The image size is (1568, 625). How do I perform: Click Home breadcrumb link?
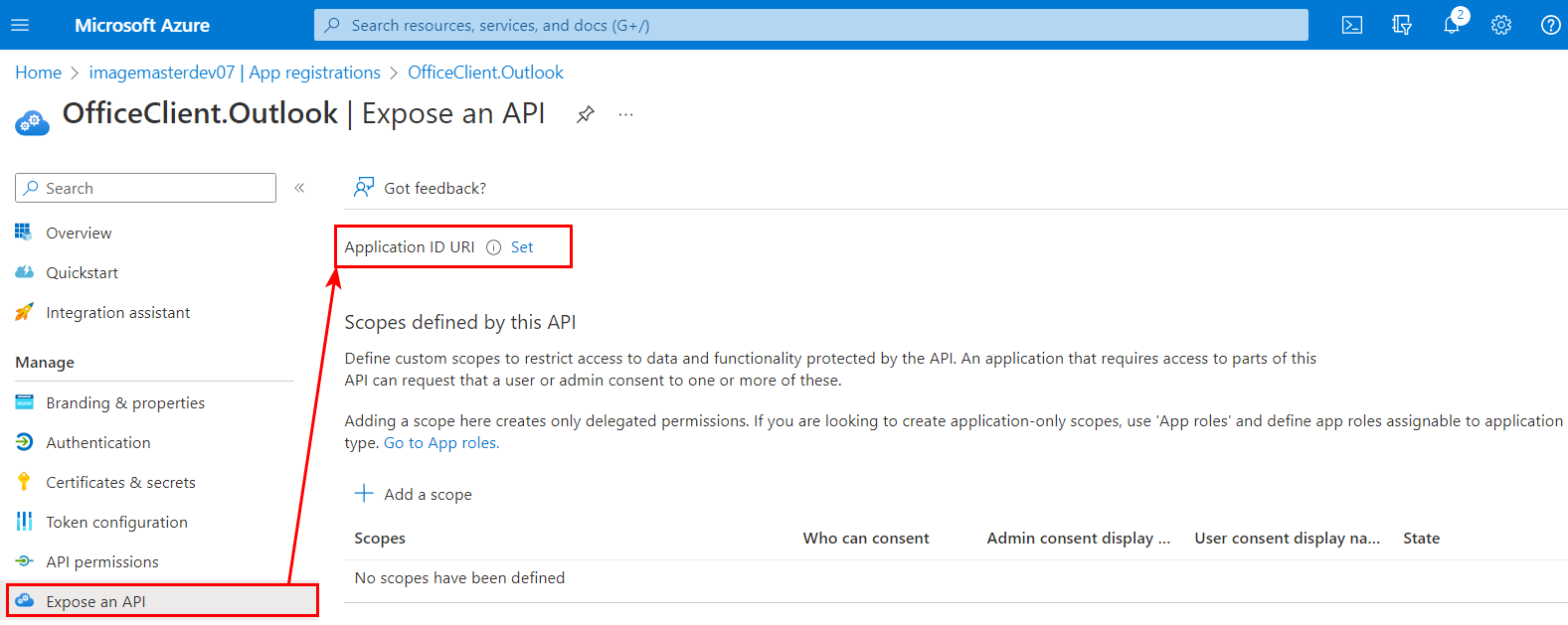(38, 73)
